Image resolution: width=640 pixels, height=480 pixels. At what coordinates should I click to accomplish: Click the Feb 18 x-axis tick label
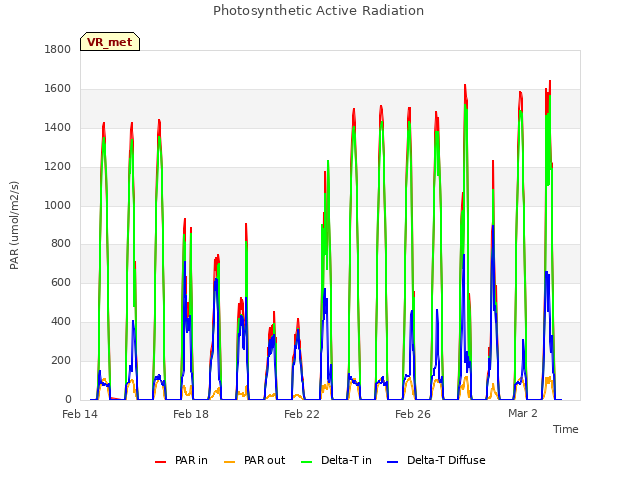coord(191,414)
